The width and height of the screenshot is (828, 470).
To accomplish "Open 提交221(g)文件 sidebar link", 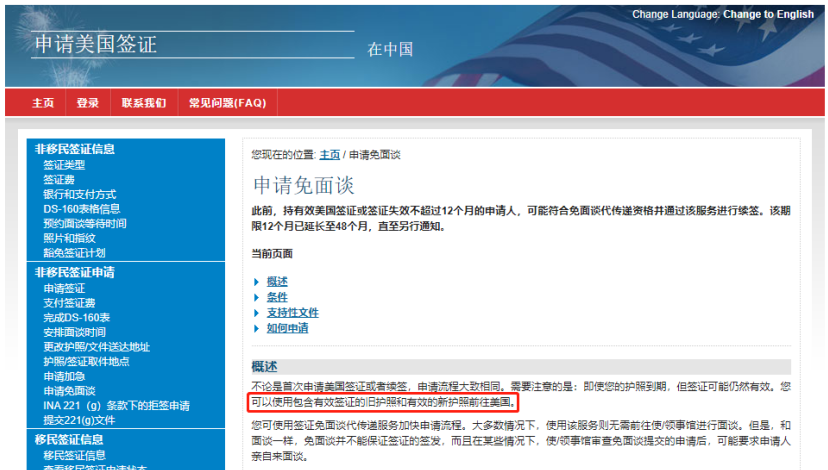I will (x=79, y=420).
